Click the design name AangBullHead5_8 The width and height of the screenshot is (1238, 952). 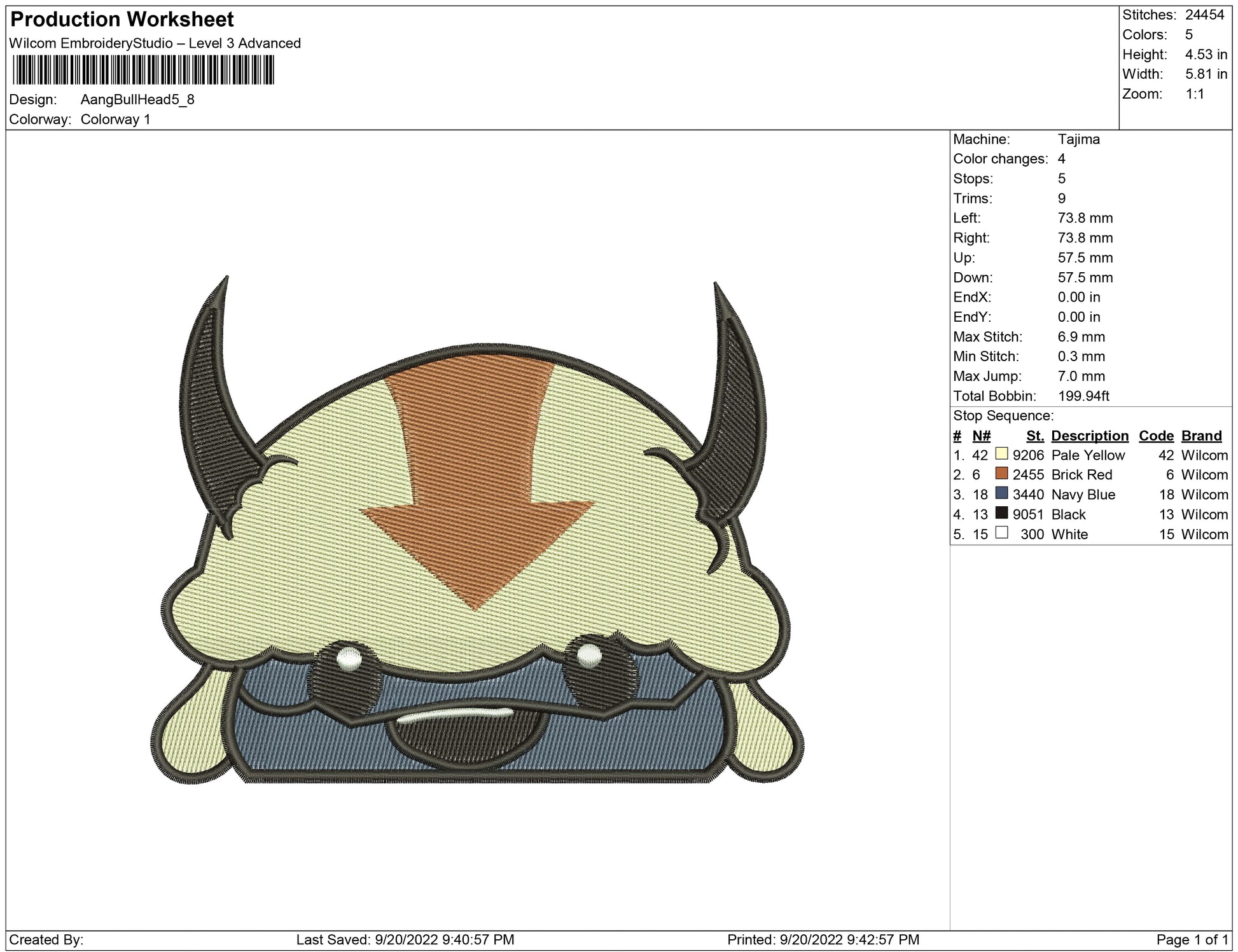point(137,99)
